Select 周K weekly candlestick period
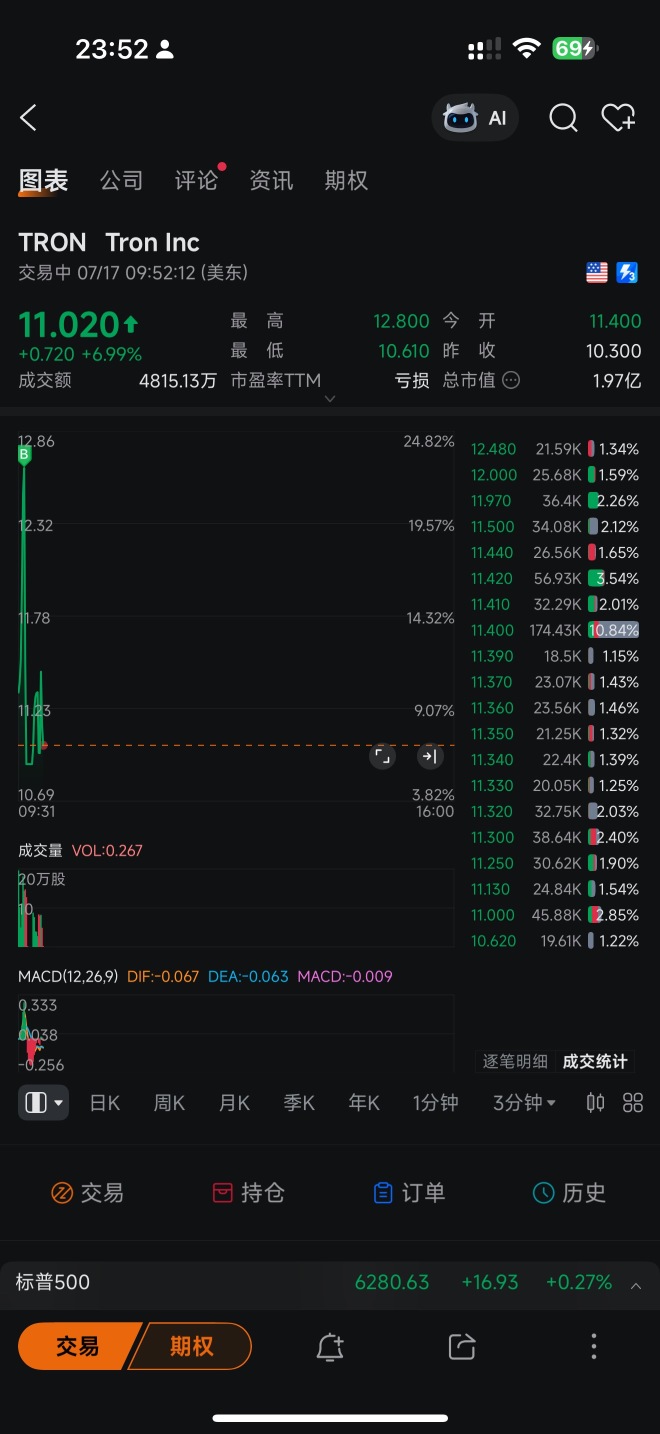This screenshot has height=1434, width=660. click(x=169, y=1103)
